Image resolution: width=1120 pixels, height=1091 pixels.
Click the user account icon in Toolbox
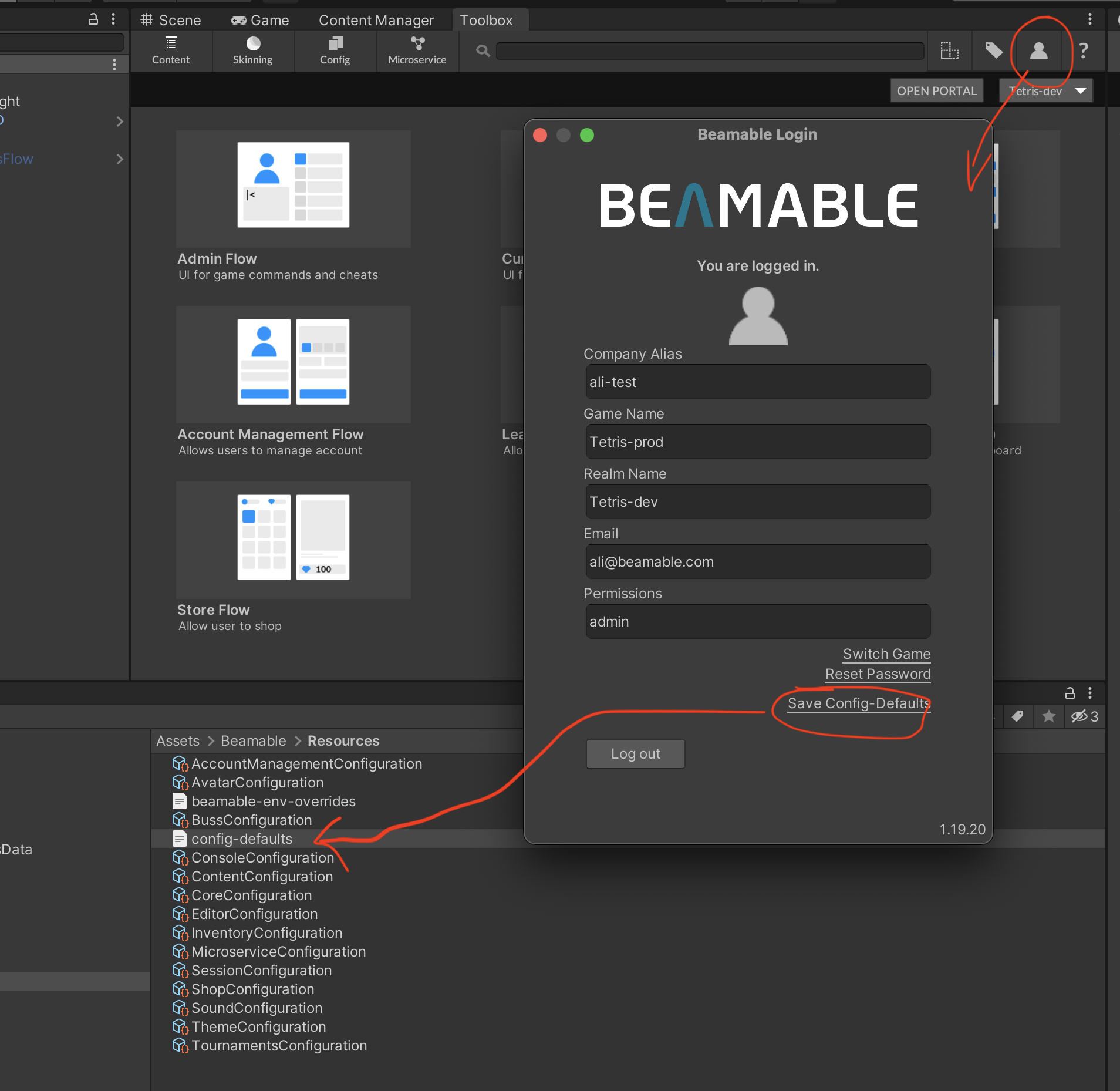click(x=1038, y=51)
